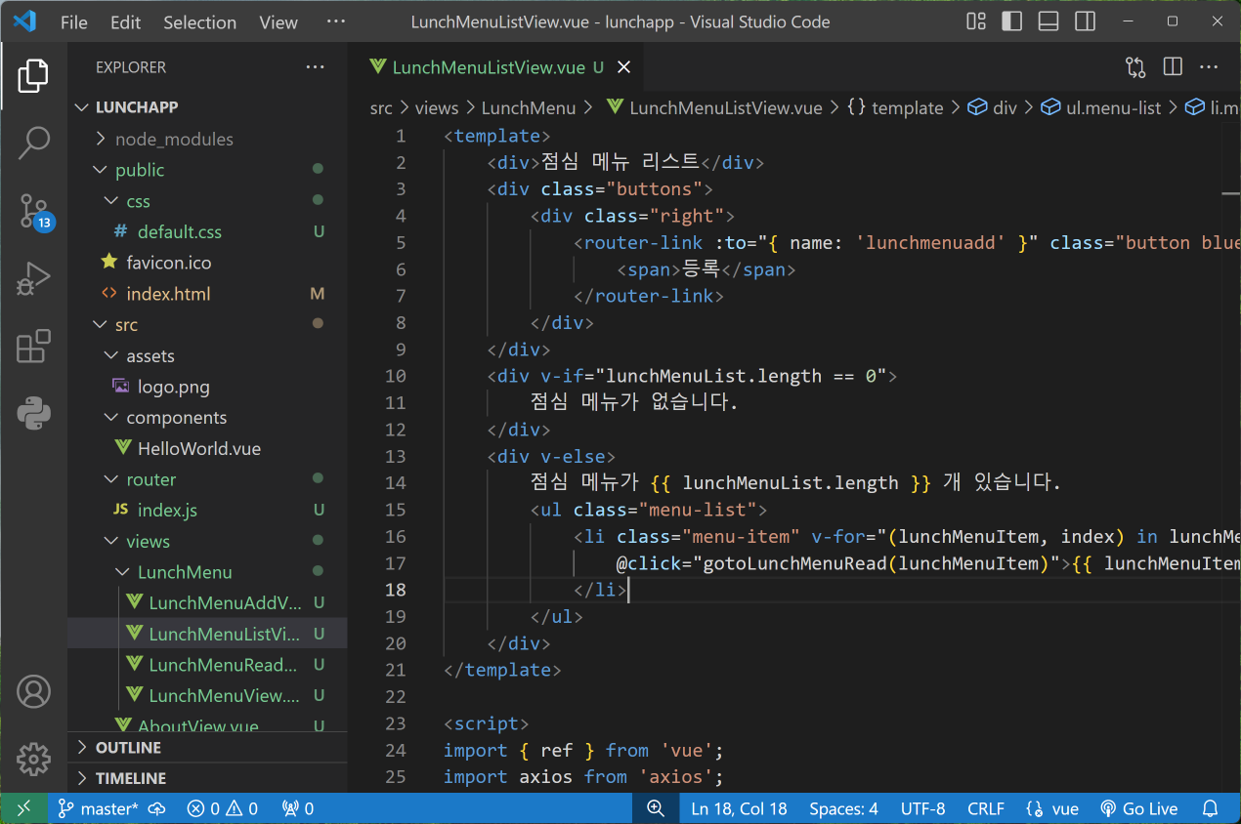Screen dimensions: 1241x824
Task: Open the Extensions view
Action: (33, 346)
